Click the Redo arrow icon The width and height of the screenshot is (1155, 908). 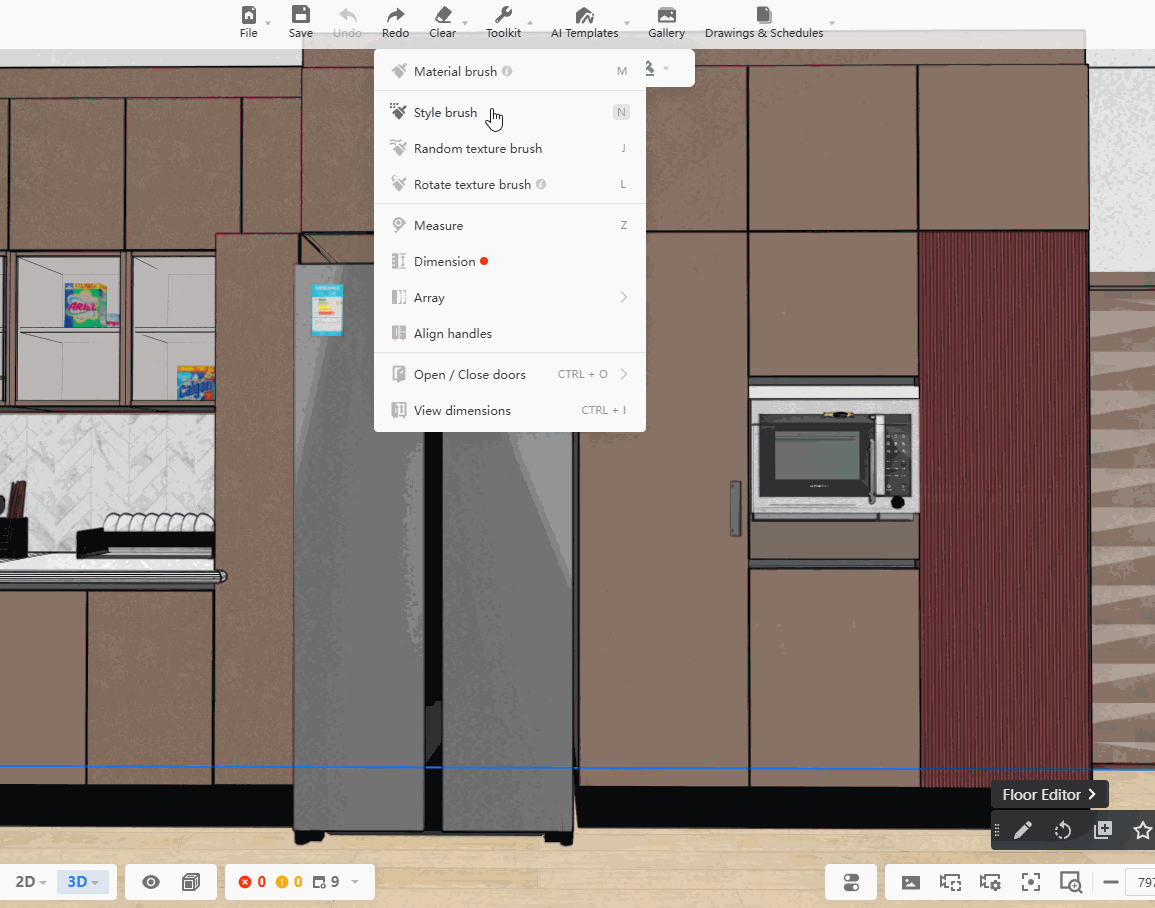[x=395, y=15]
